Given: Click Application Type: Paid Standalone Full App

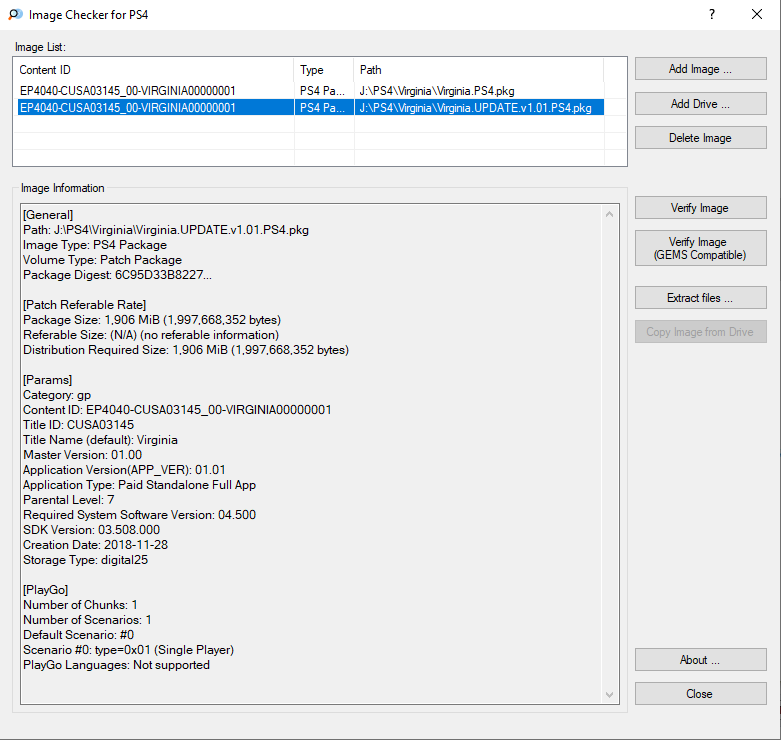Looking at the screenshot, I should [139, 485].
